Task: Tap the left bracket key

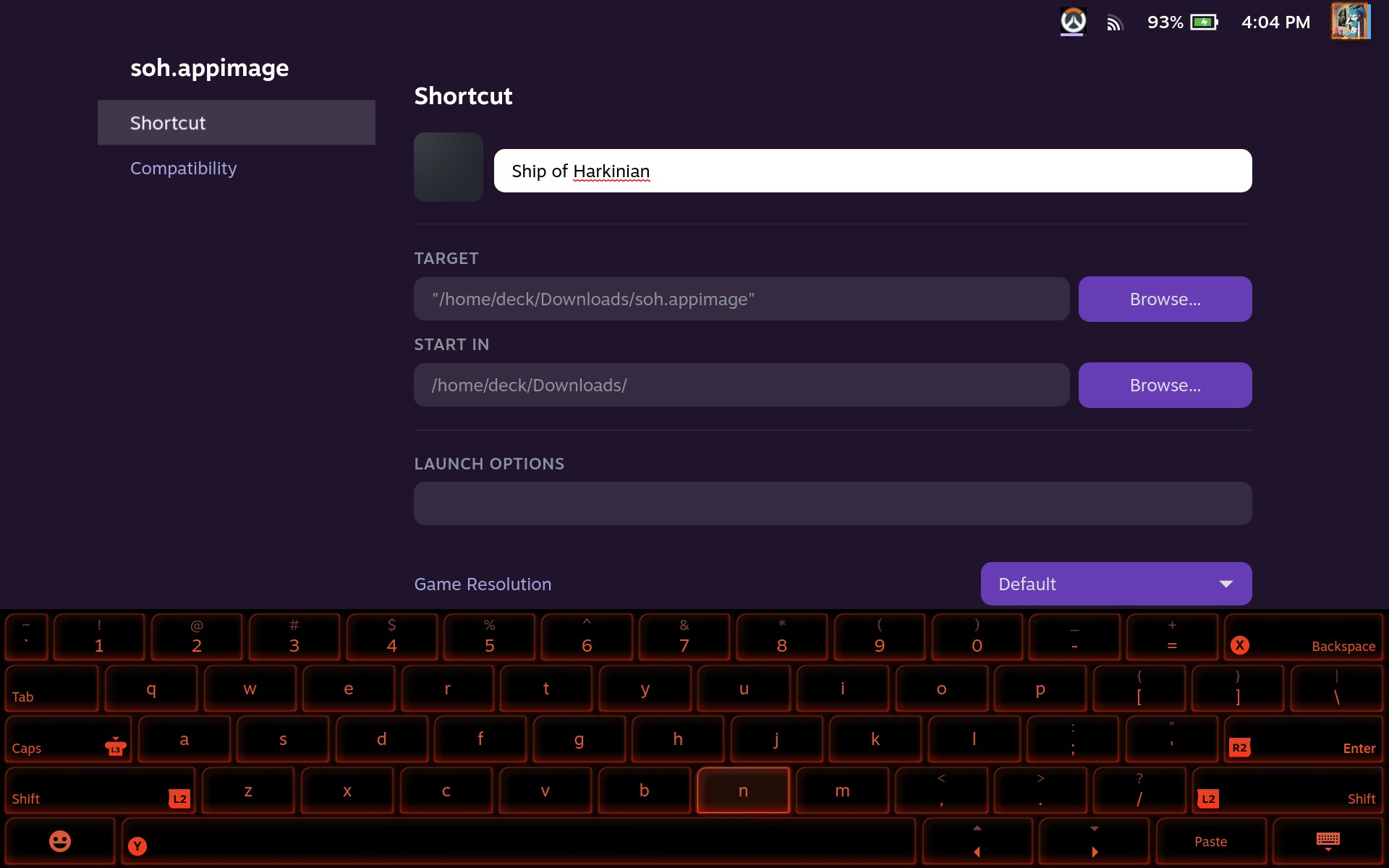Action: [x=1139, y=689]
